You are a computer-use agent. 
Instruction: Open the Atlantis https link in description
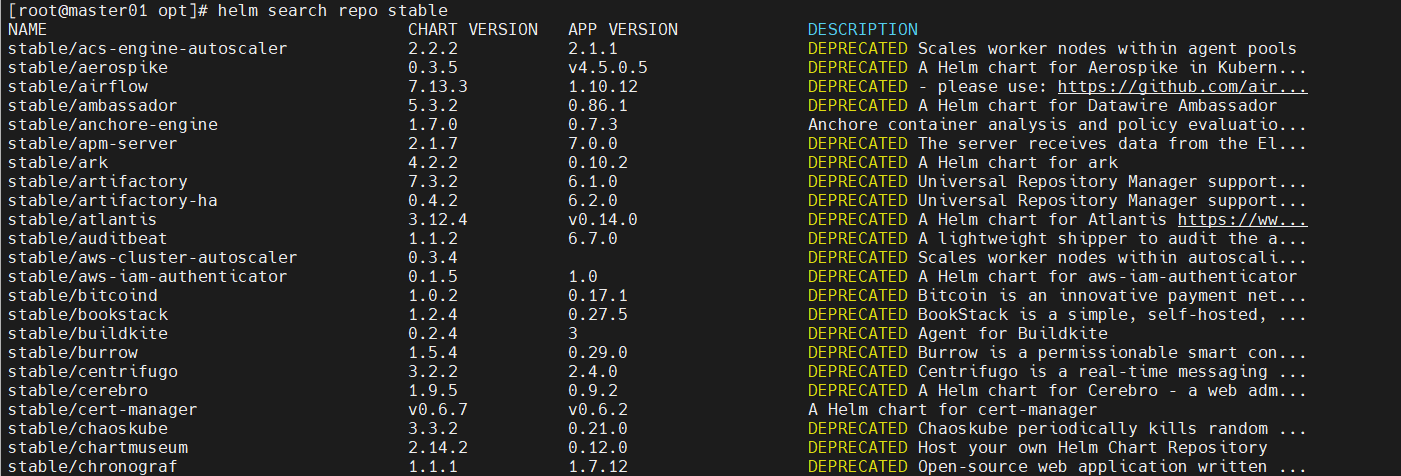point(1242,219)
